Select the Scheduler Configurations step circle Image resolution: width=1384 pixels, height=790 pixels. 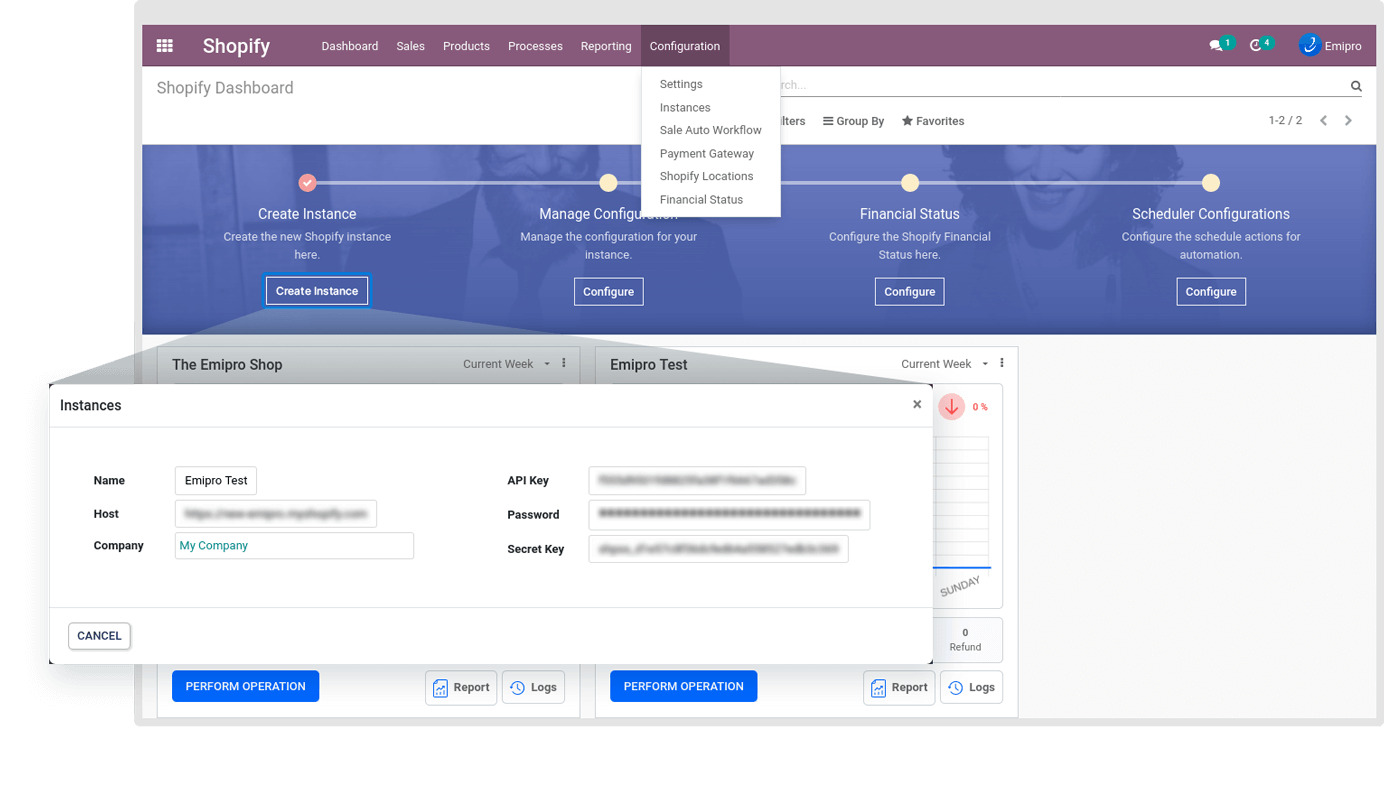coord(1210,183)
